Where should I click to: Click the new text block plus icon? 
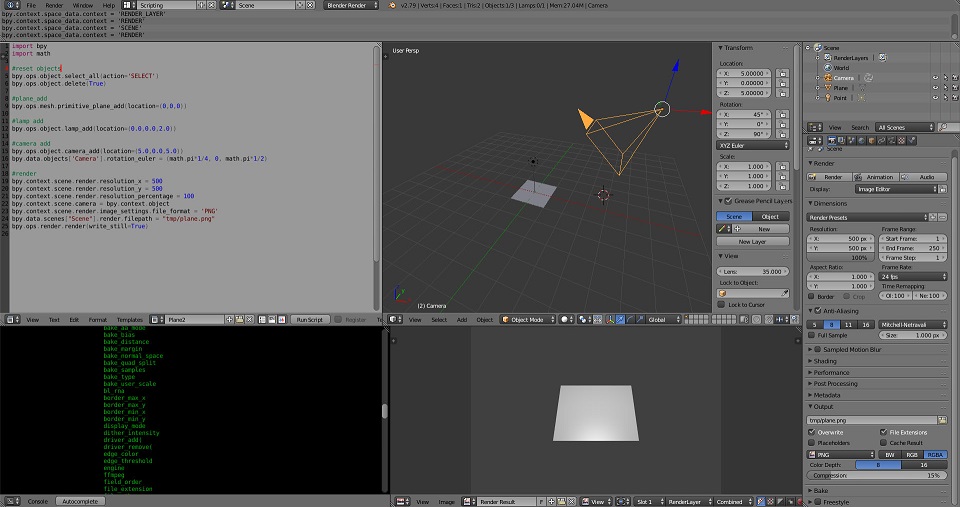229,320
